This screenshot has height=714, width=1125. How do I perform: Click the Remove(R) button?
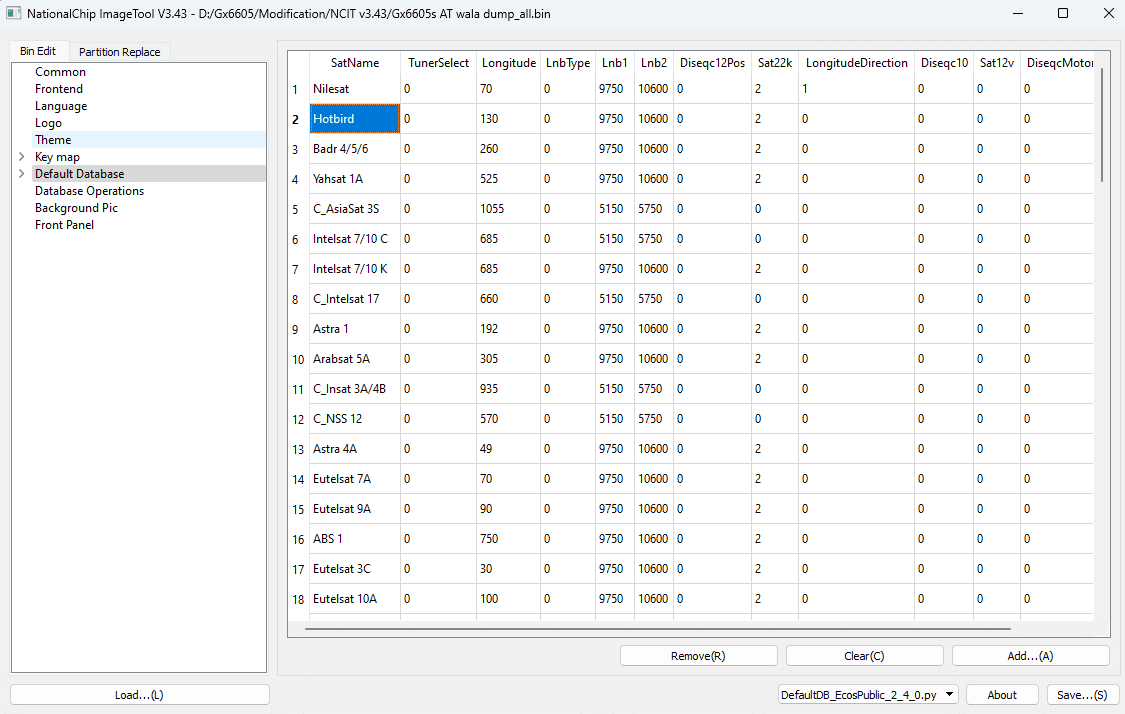click(698, 655)
